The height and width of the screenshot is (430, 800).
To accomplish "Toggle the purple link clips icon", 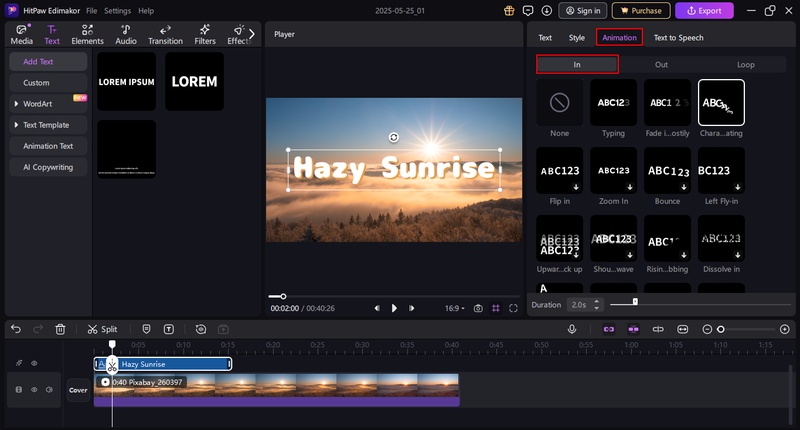I will click(x=609, y=329).
